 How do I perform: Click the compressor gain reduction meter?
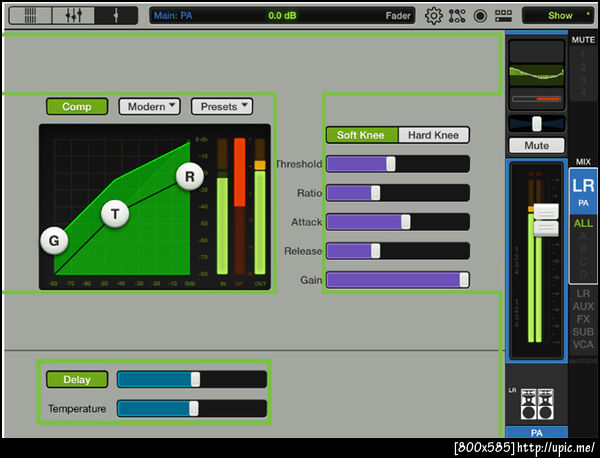(x=240, y=207)
